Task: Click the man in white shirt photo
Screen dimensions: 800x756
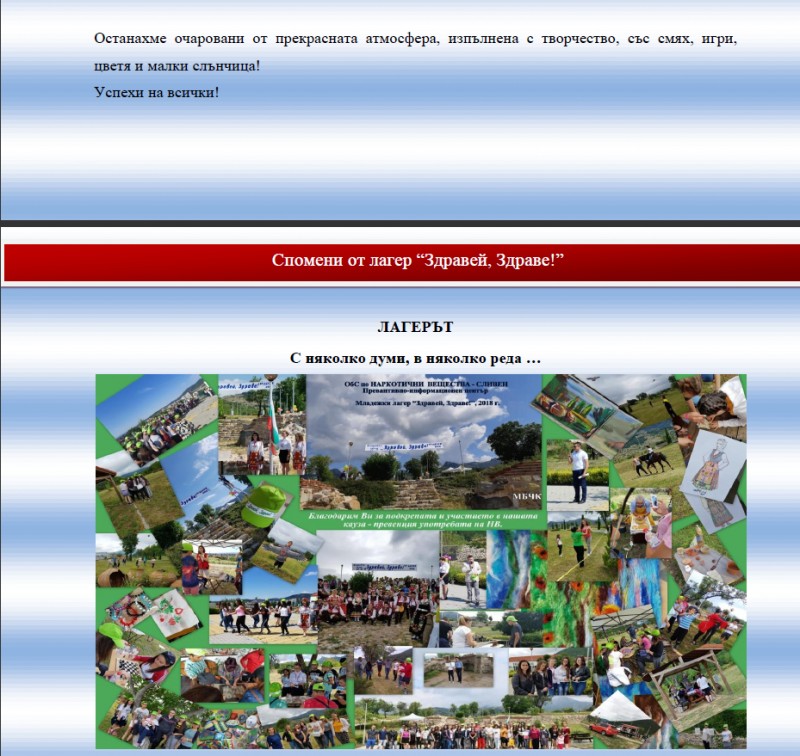Action: [578, 470]
